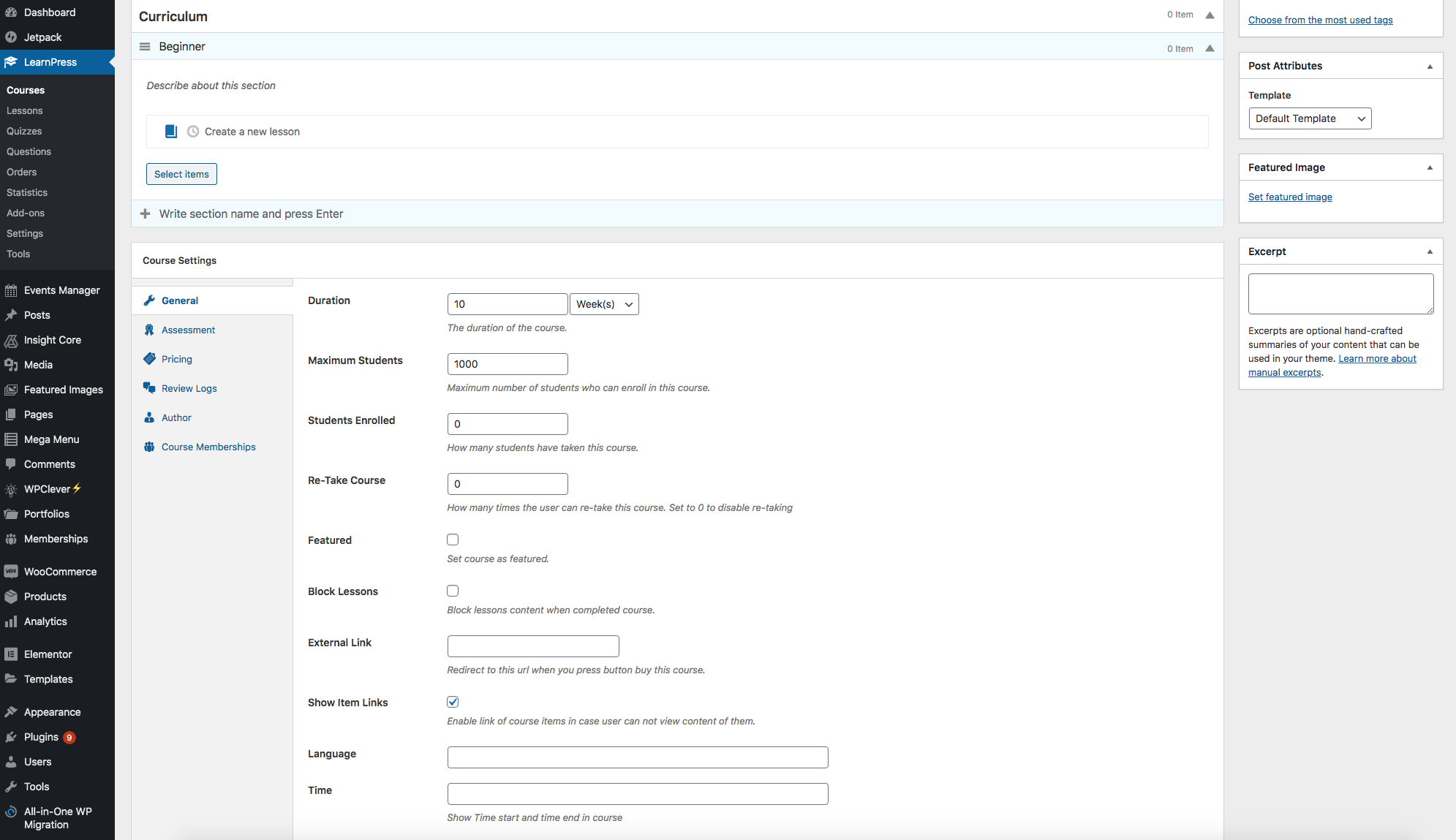Screen dimensions: 1456x840
Task: Open Quizzes in LearnPress submenu
Action: 24,131
